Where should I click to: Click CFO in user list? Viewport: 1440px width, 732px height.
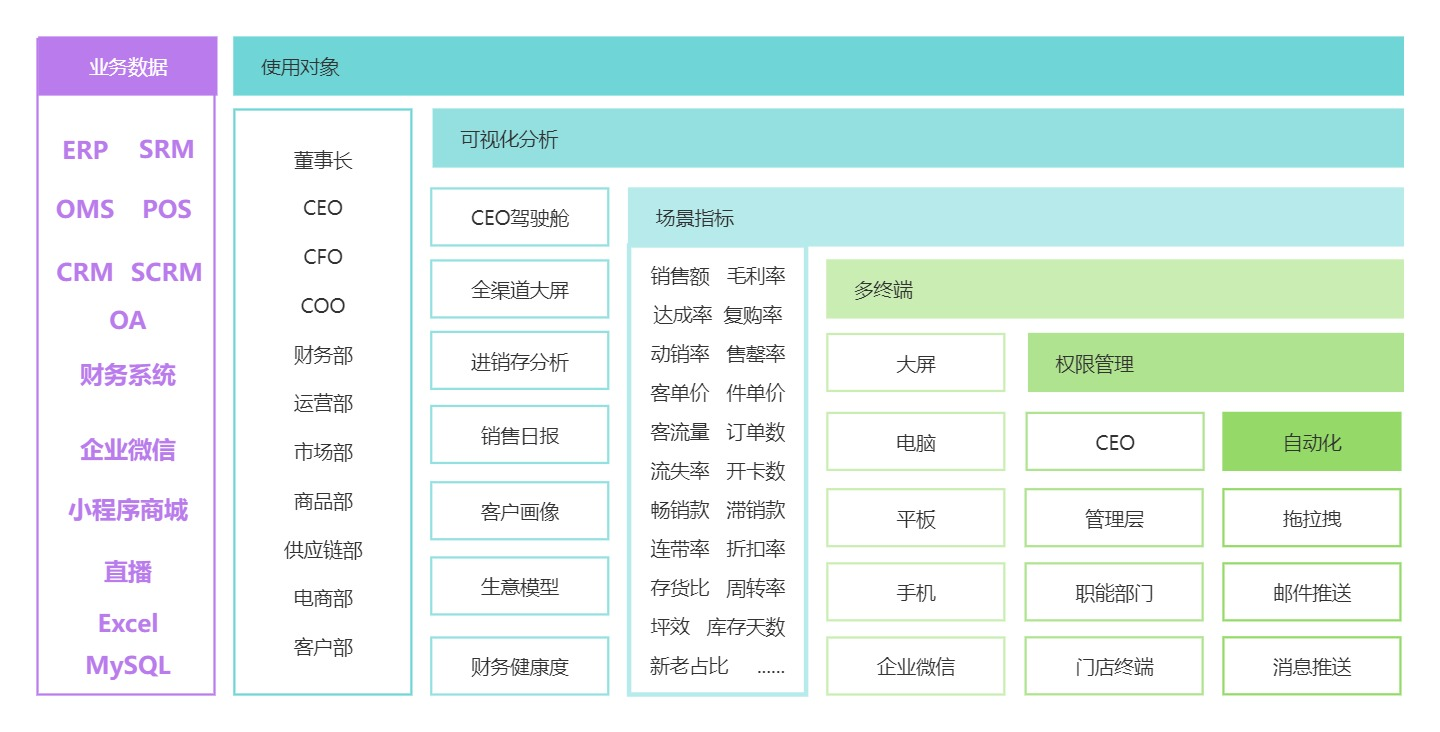pyautogui.click(x=323, y=257)
